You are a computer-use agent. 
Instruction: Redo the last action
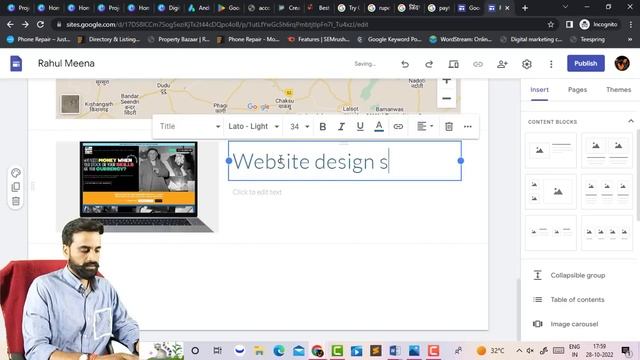pos(429,64)
